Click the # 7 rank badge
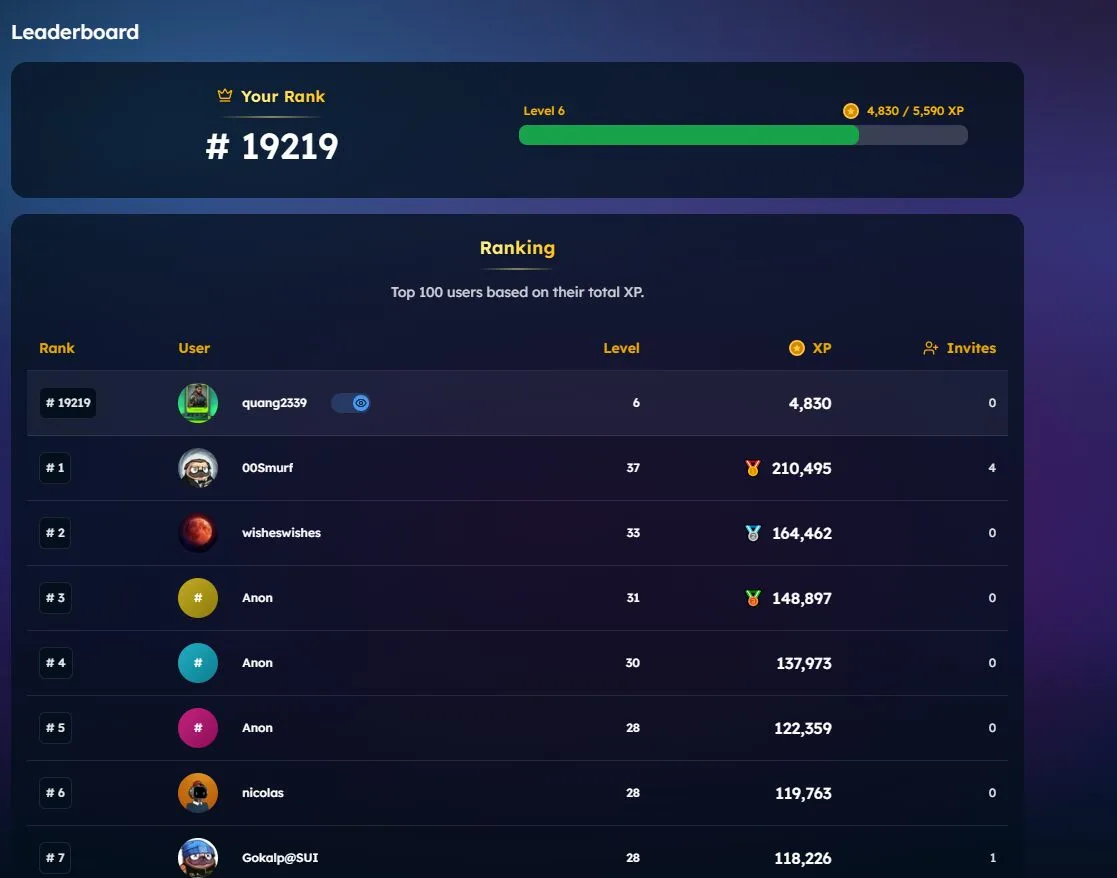This screenshot has height=878, width=1117. [56, 857]
